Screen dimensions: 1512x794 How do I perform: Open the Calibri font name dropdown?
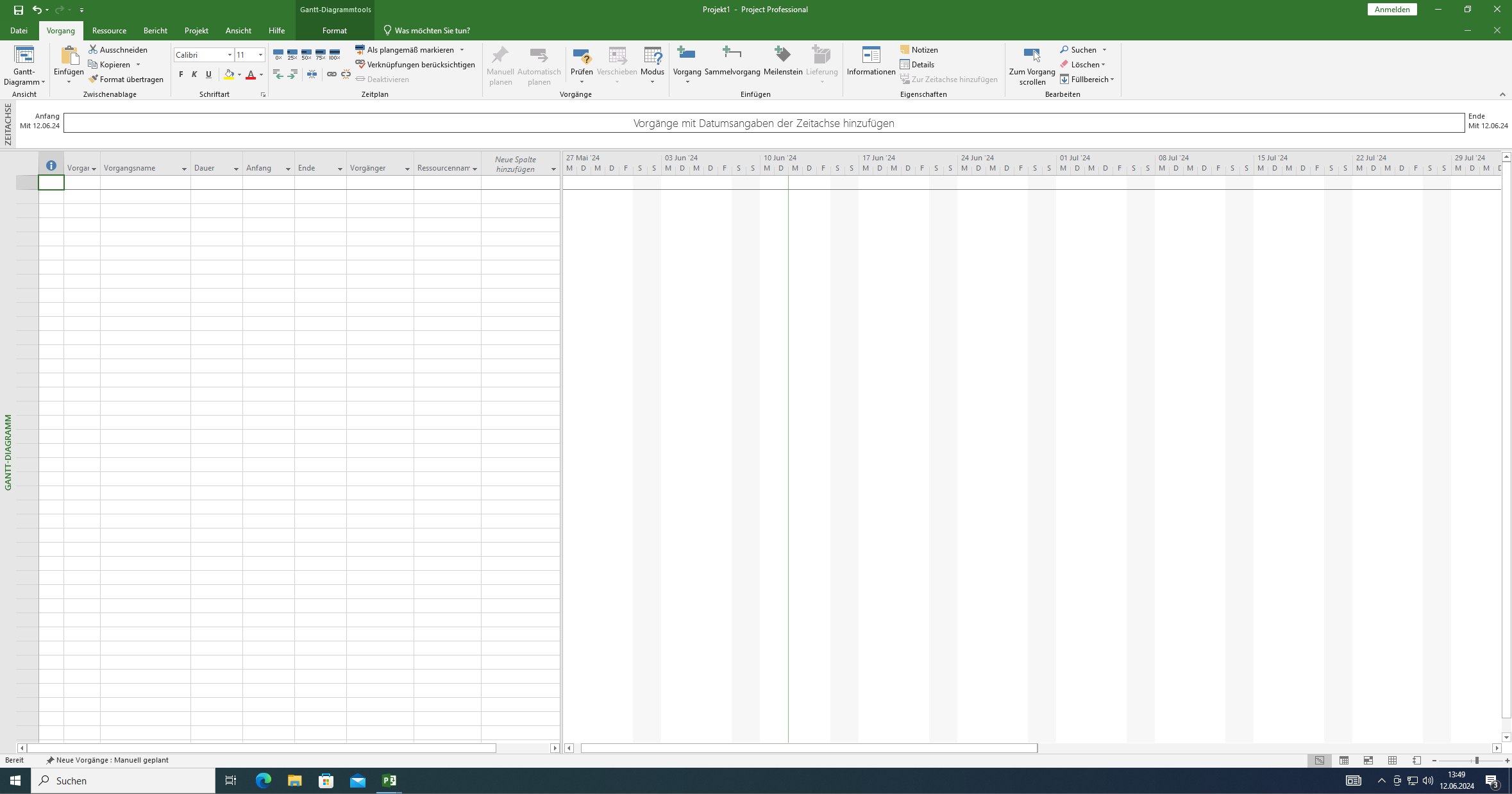pyautogui.click(x=230, y=55)
